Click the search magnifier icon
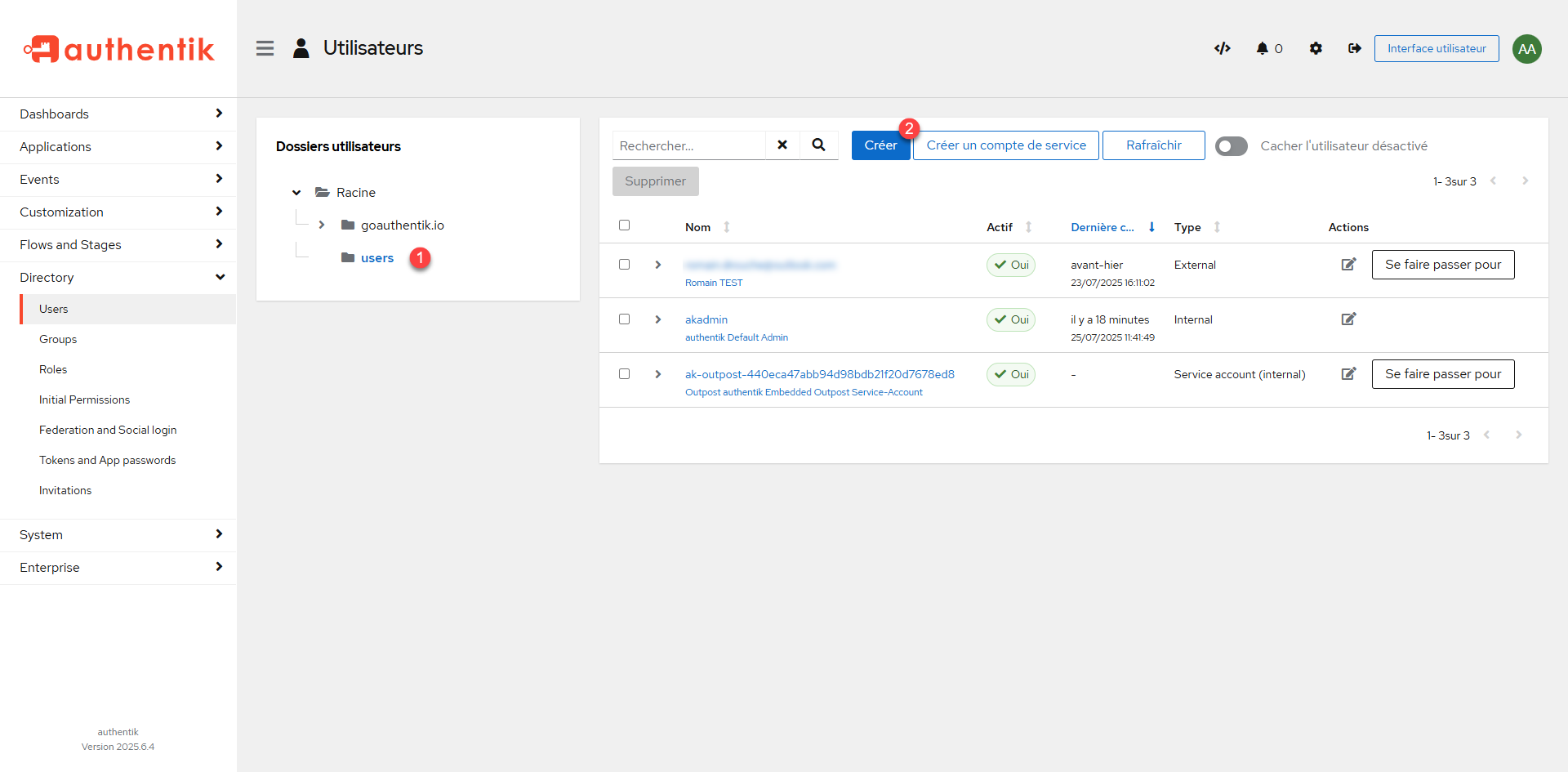Screen dimensions: 1568x772 (818, 145)
